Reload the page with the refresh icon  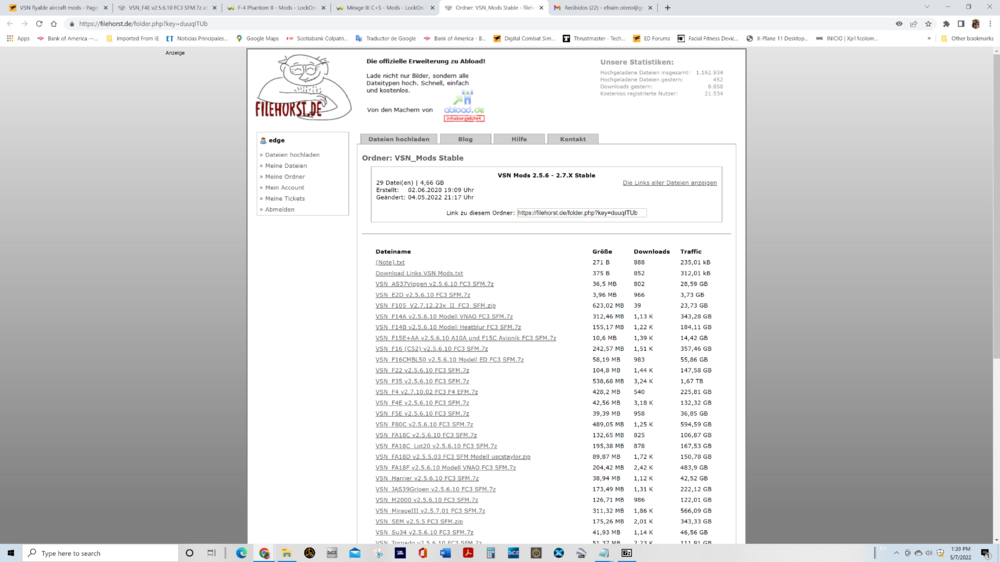39,24
